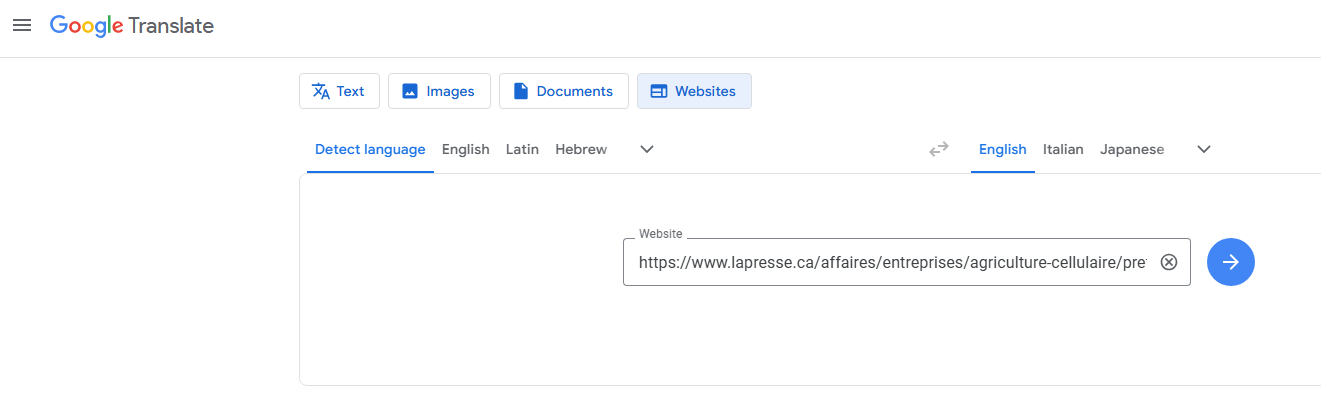This screenshot has height=404, width=1321.
Task: Set source language to Hebrew
Action: coord(581,149)
